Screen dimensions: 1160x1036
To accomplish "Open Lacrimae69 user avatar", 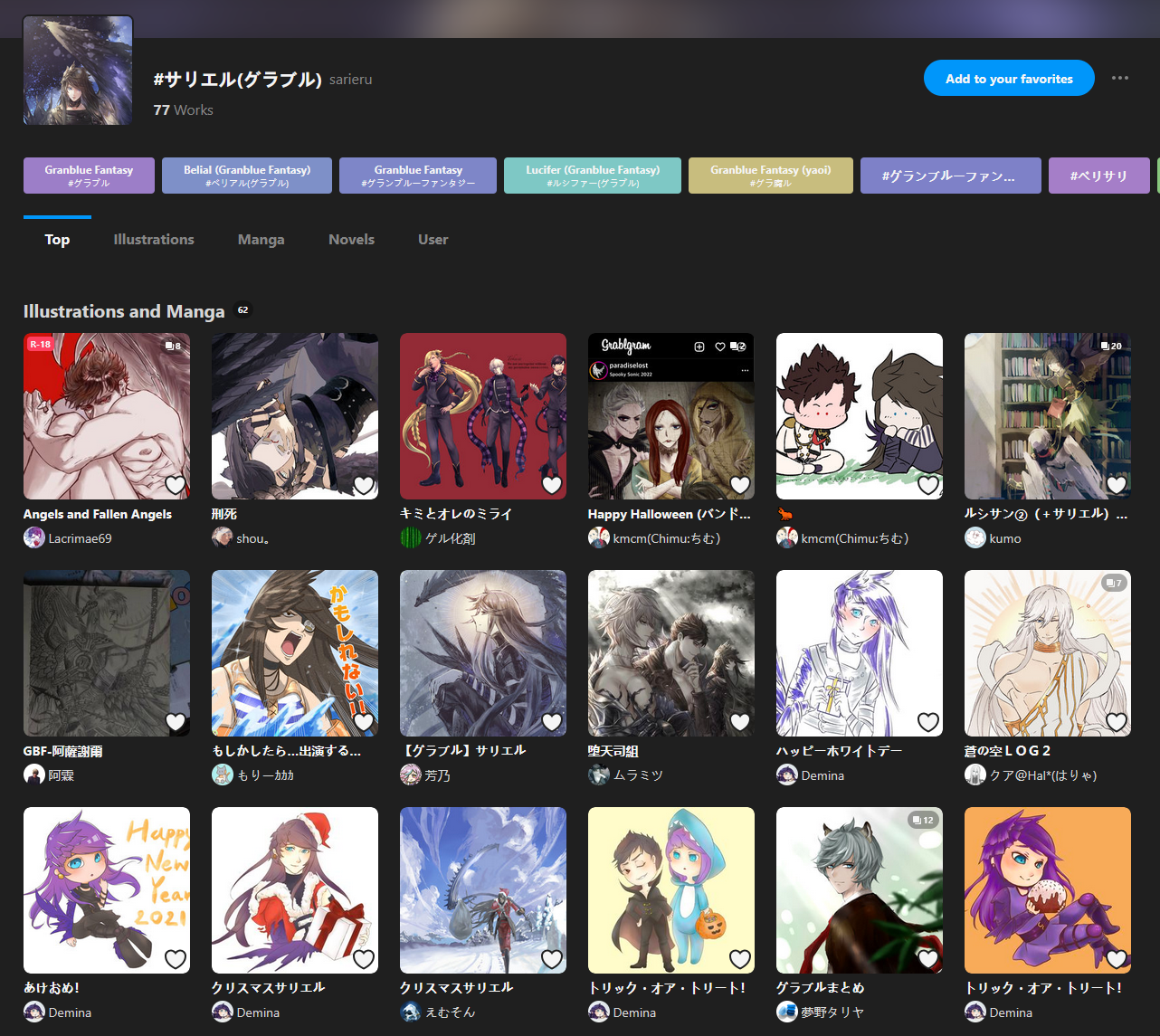I will coord(34,538).
